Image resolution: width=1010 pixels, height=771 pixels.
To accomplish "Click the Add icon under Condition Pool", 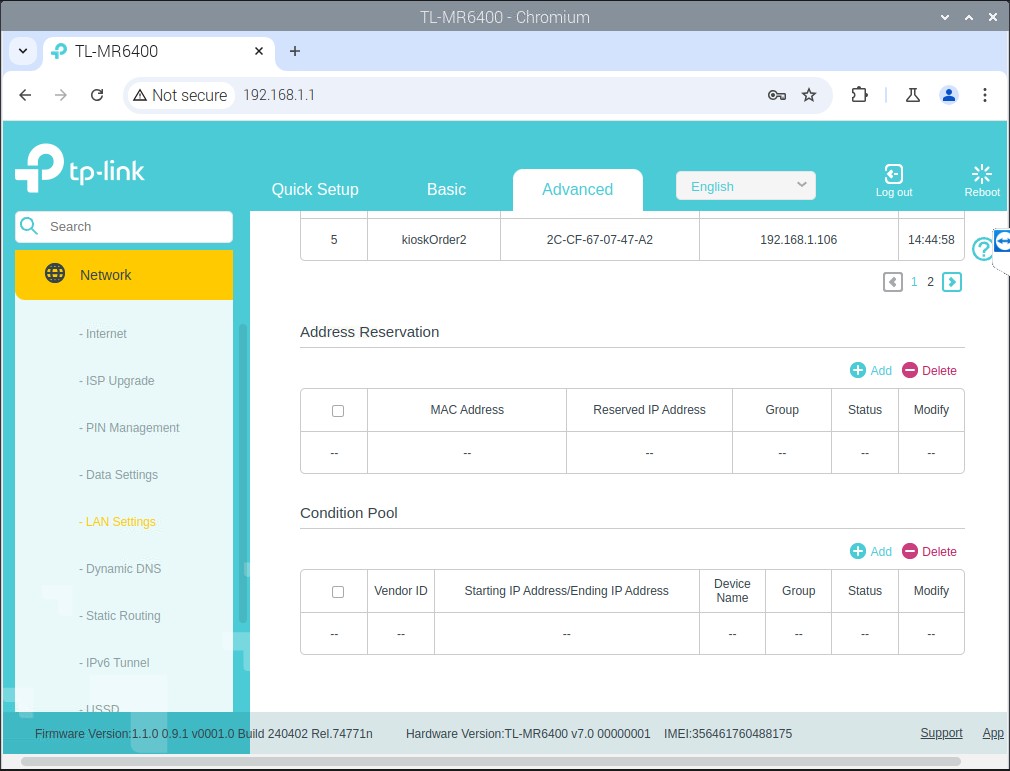I will [858, 551].
